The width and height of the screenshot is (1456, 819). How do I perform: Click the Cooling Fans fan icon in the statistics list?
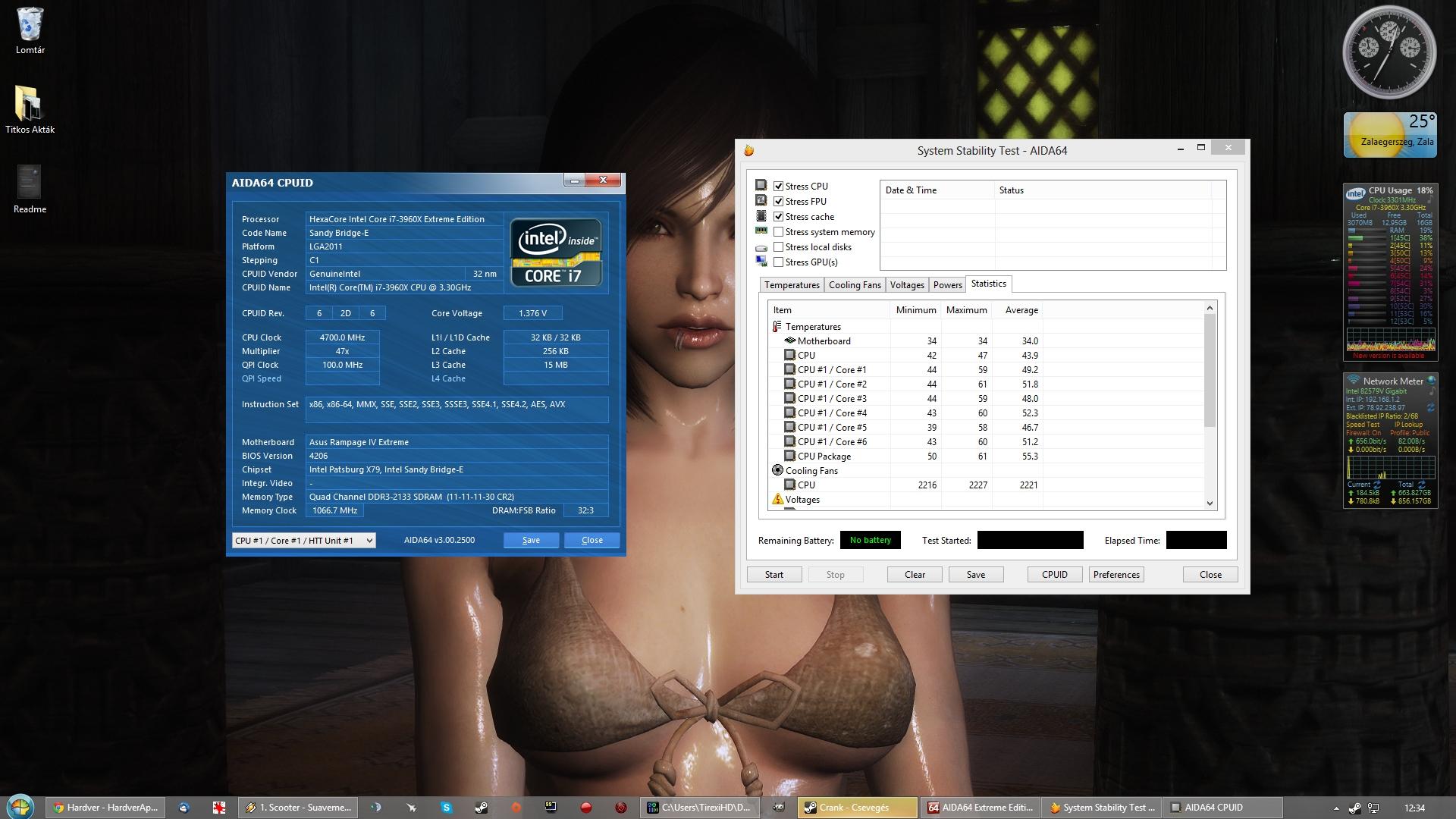click(777, 470)
